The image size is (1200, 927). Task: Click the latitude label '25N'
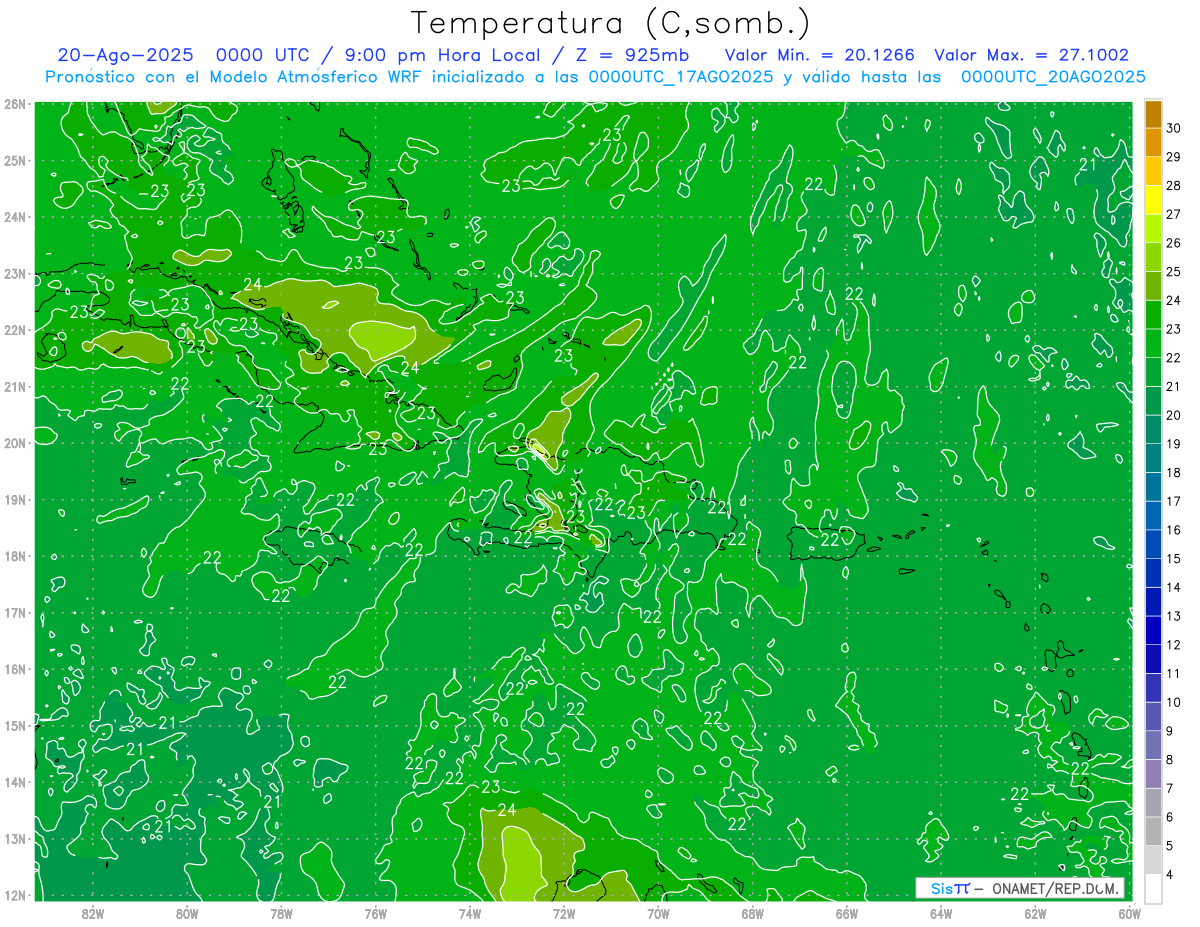click(x=14, y=160)
